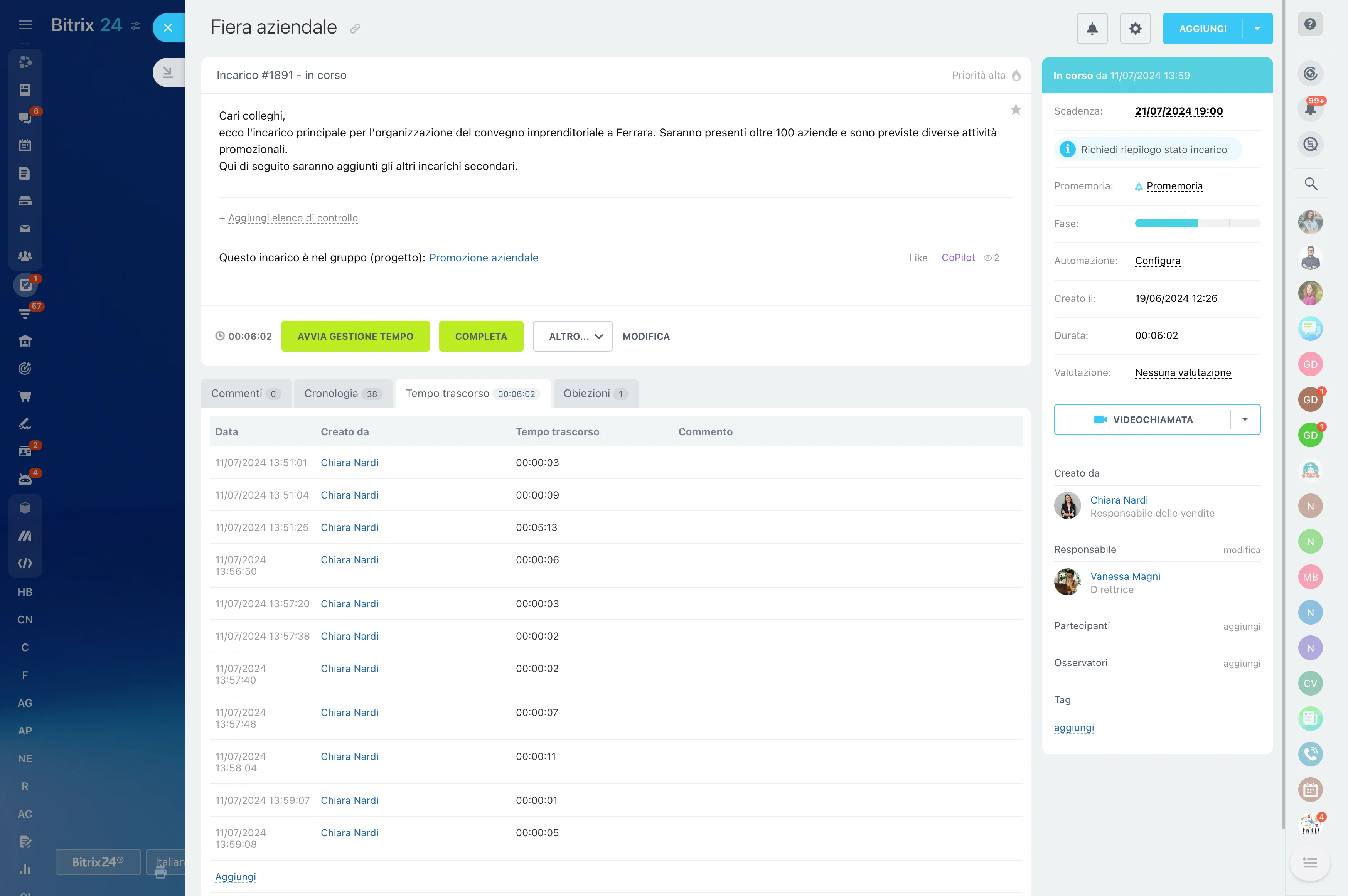Screen dimensions: 1348x896
Task: Click AVVIA GESTIONE TEMPO button
Action: [356, 336]
